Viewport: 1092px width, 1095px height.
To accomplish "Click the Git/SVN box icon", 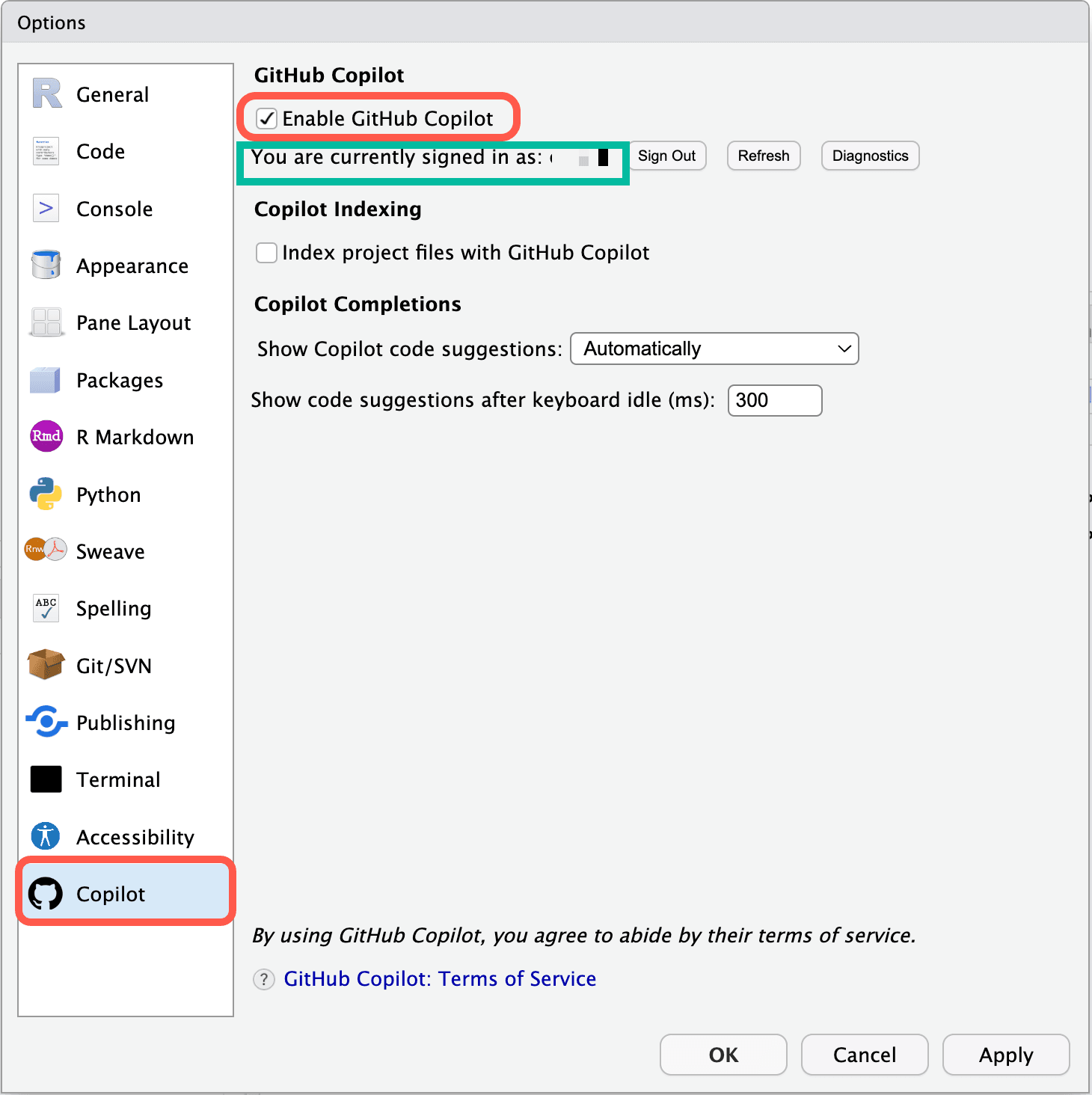I will [x=46, y=664].
